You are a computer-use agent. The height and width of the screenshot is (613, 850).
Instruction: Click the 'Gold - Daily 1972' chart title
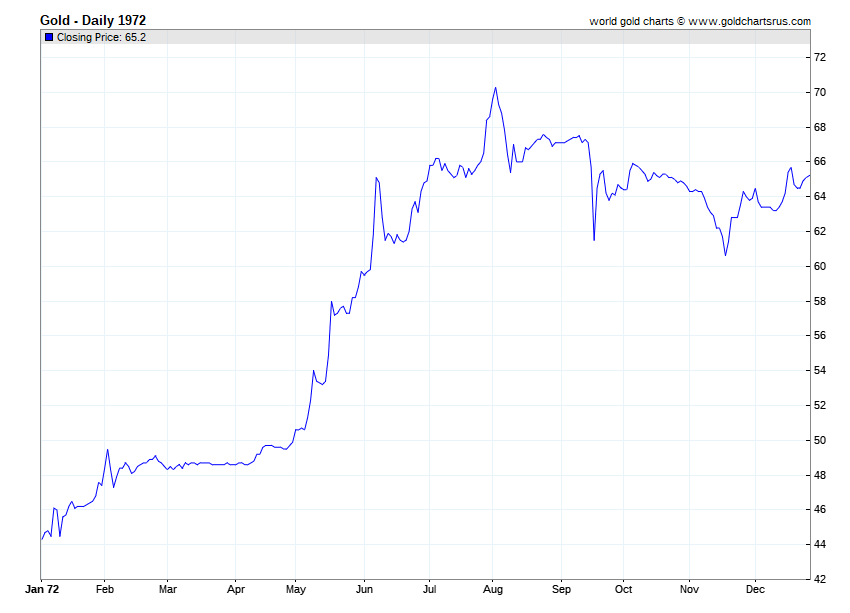click(93, 20)
